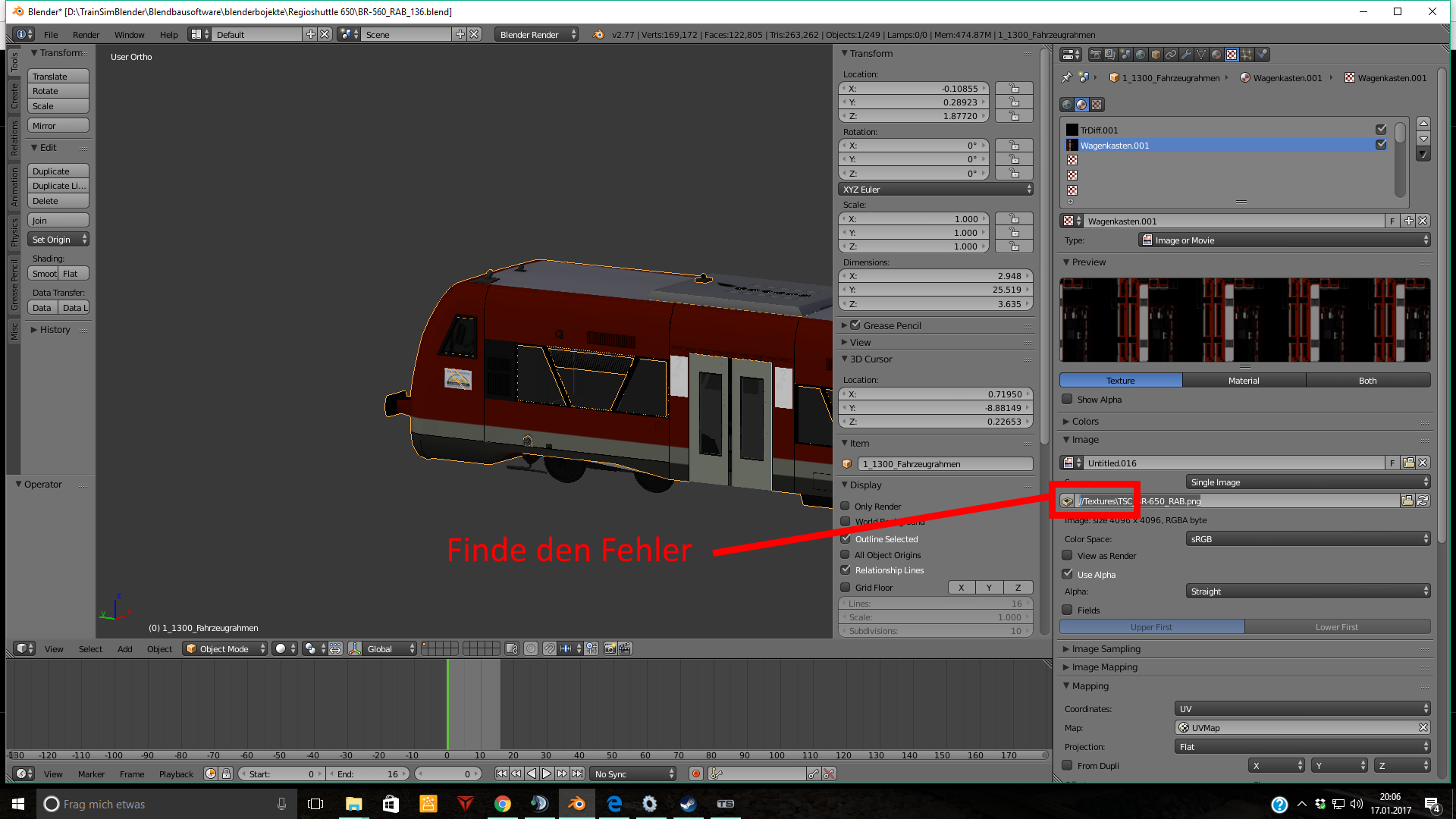Switch to the World globe properties tab
Screen dimensions: 1456x819
coord(1141,55)
